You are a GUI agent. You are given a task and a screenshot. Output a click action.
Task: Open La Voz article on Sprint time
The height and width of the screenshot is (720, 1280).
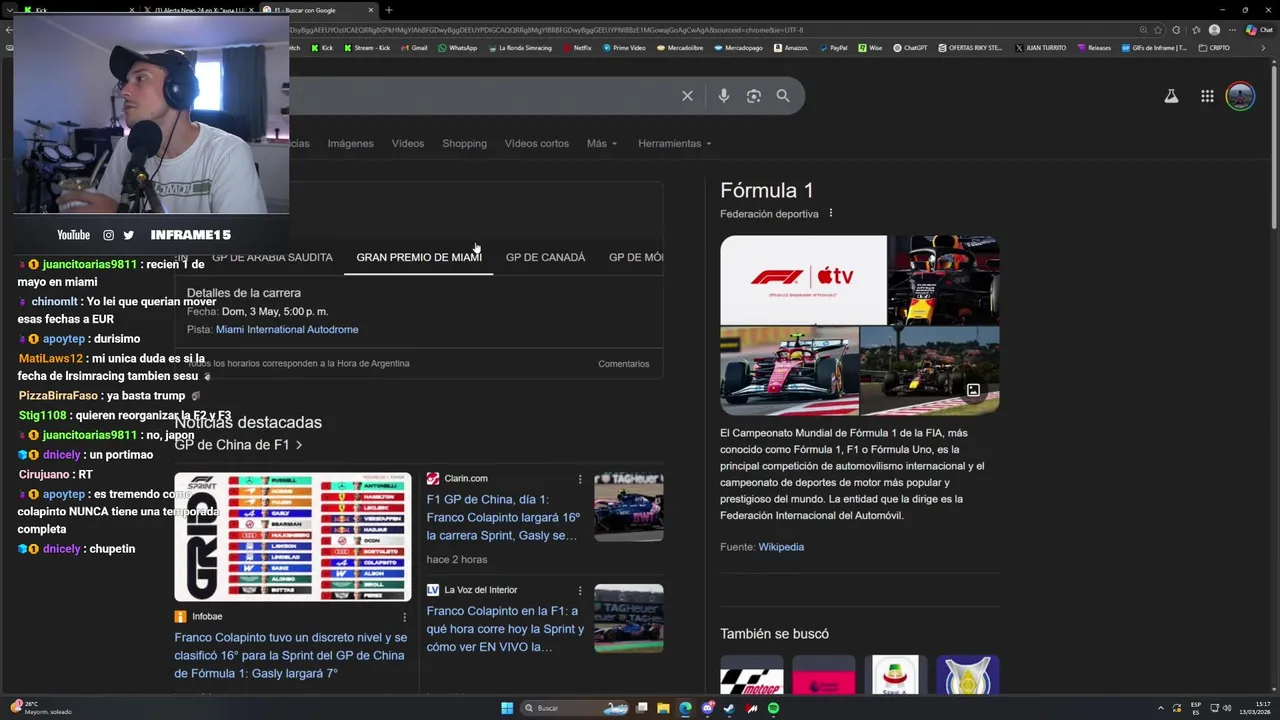pos(505,629)
